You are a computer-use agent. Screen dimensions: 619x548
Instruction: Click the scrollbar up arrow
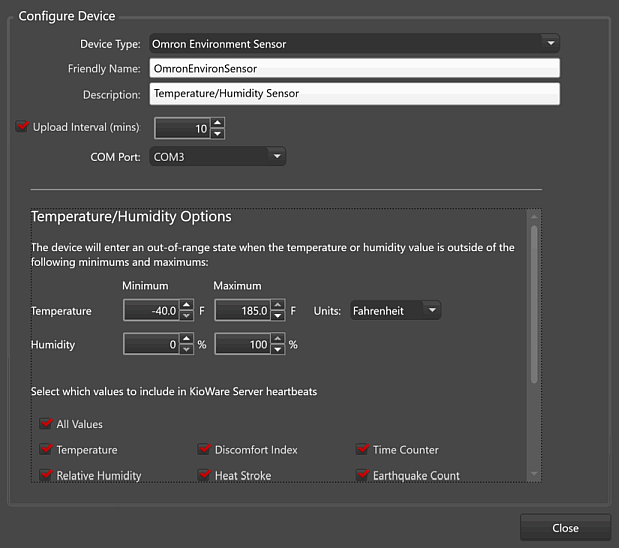pyautogui.click(x=534, y=216)
